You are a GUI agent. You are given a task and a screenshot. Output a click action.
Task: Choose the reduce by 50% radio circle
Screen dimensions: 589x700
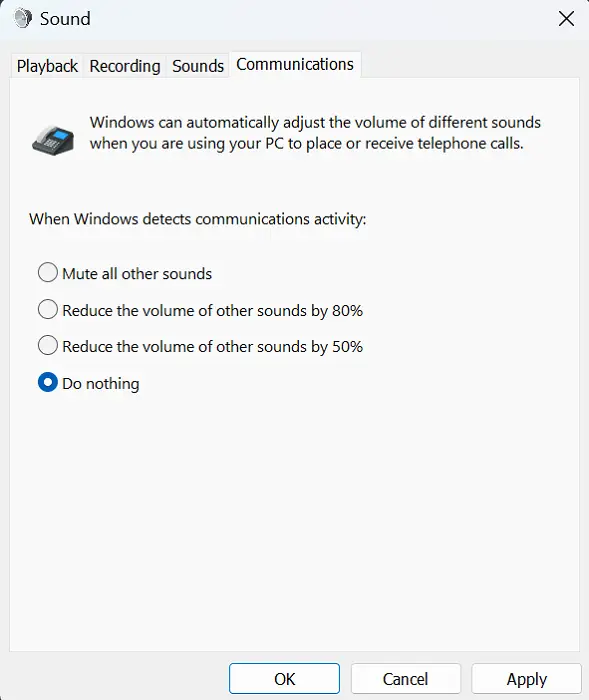tap(48, 346)
